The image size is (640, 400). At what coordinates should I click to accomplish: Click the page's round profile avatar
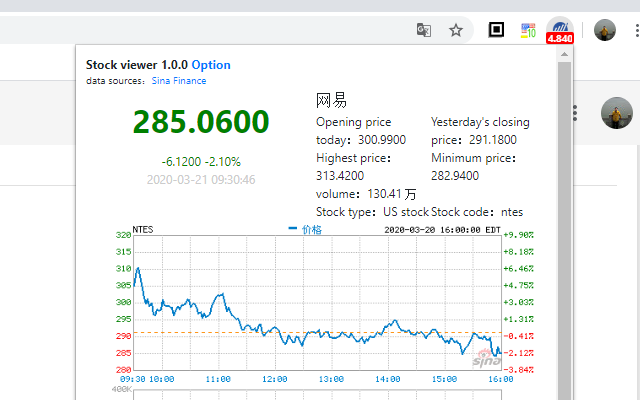(x=617, y=113)
